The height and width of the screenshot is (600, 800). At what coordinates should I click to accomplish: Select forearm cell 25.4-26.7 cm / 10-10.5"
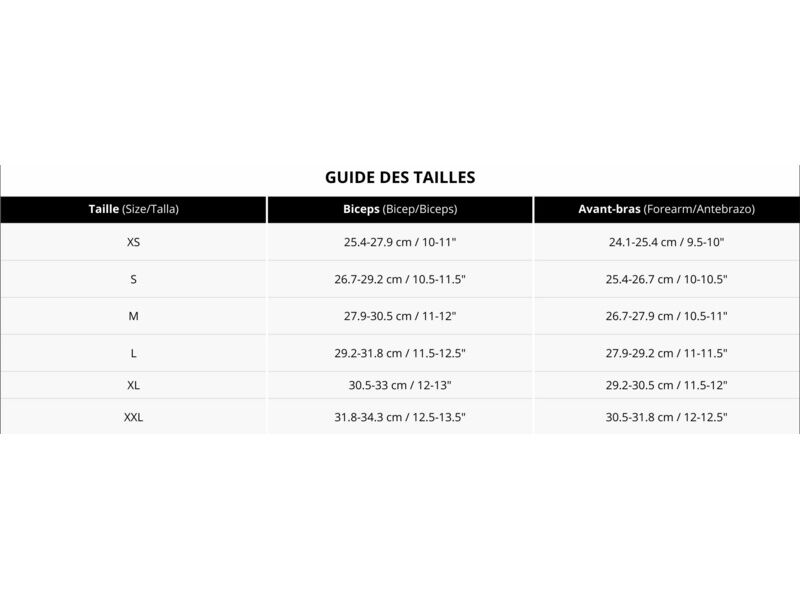[x=667, y=279]
